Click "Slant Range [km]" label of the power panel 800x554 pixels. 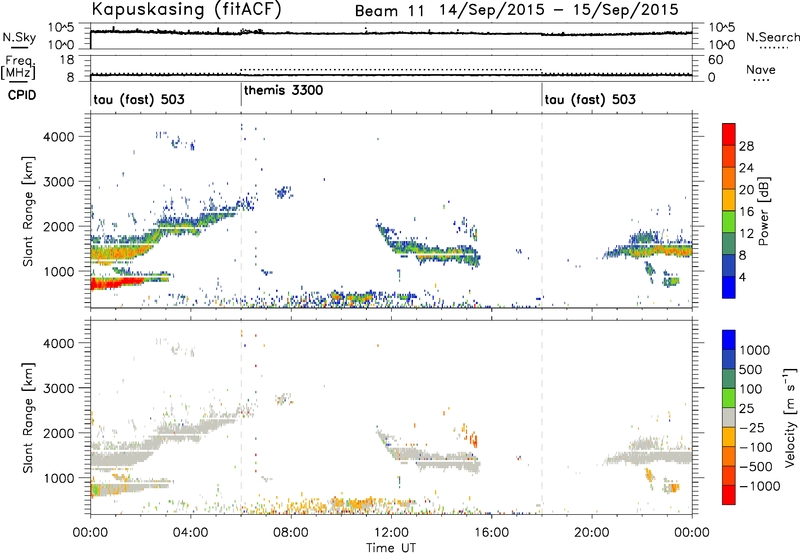tap(29, 211)
